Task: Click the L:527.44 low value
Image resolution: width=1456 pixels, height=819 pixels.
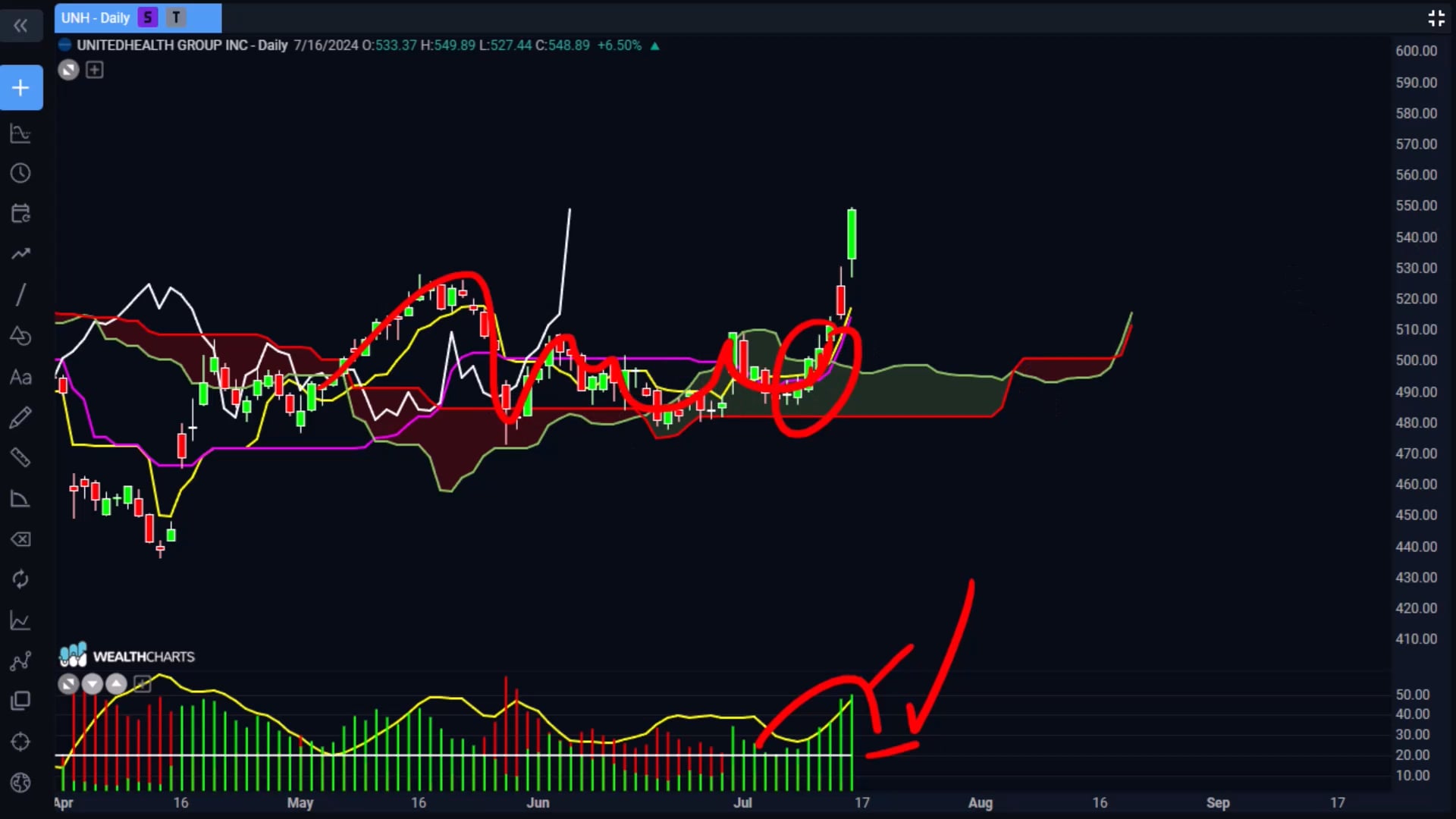Action: pyautogui.click(x=505, y=45)
